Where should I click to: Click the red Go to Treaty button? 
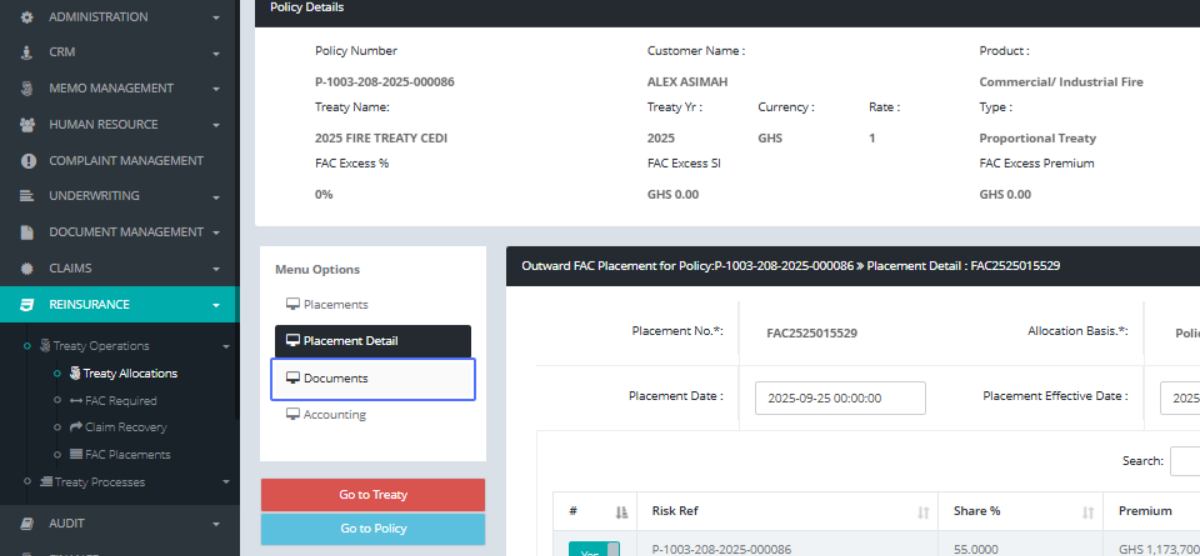pos(372,495)
